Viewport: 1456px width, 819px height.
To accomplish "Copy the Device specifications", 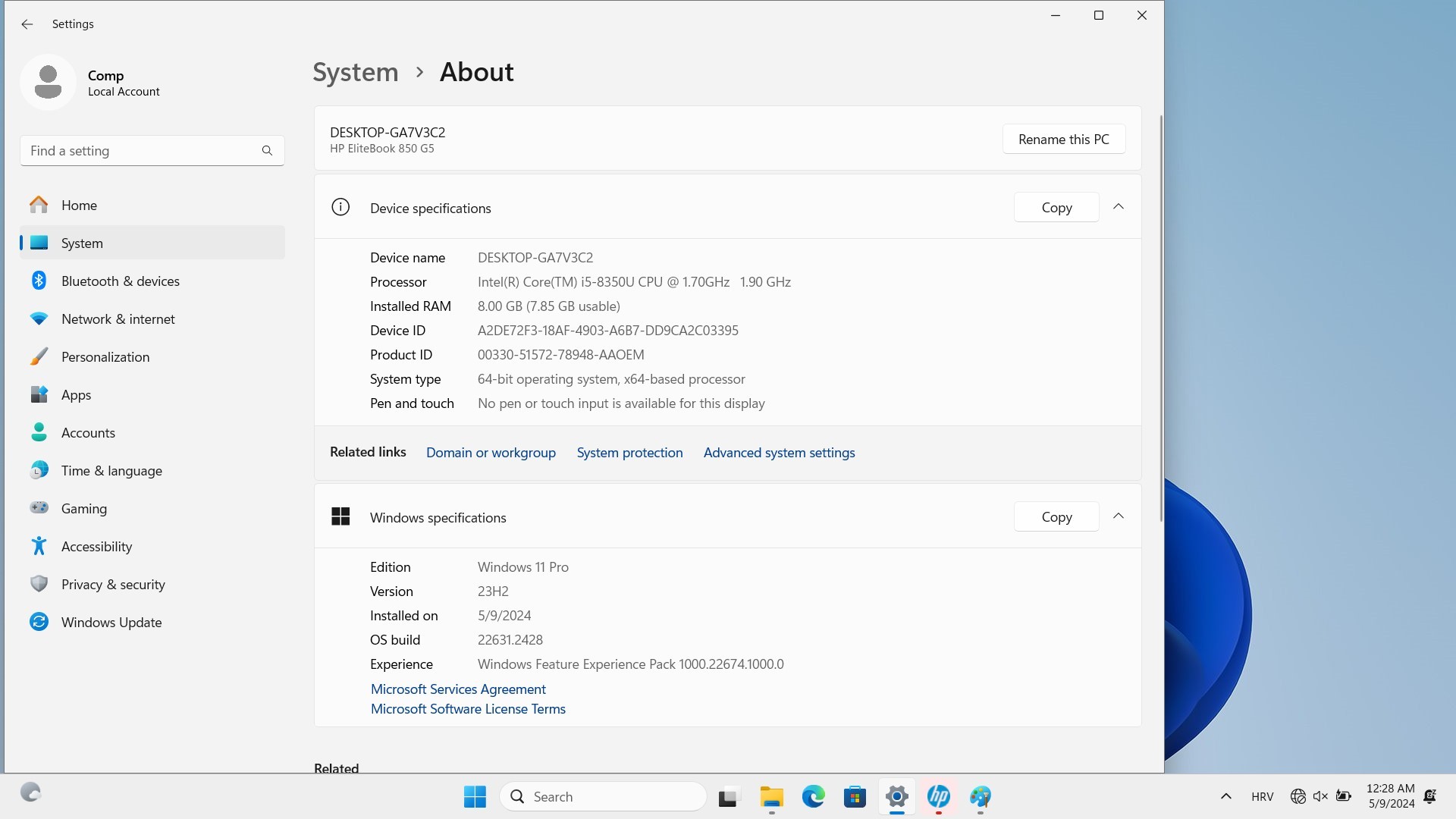I will click(1056, 207).
